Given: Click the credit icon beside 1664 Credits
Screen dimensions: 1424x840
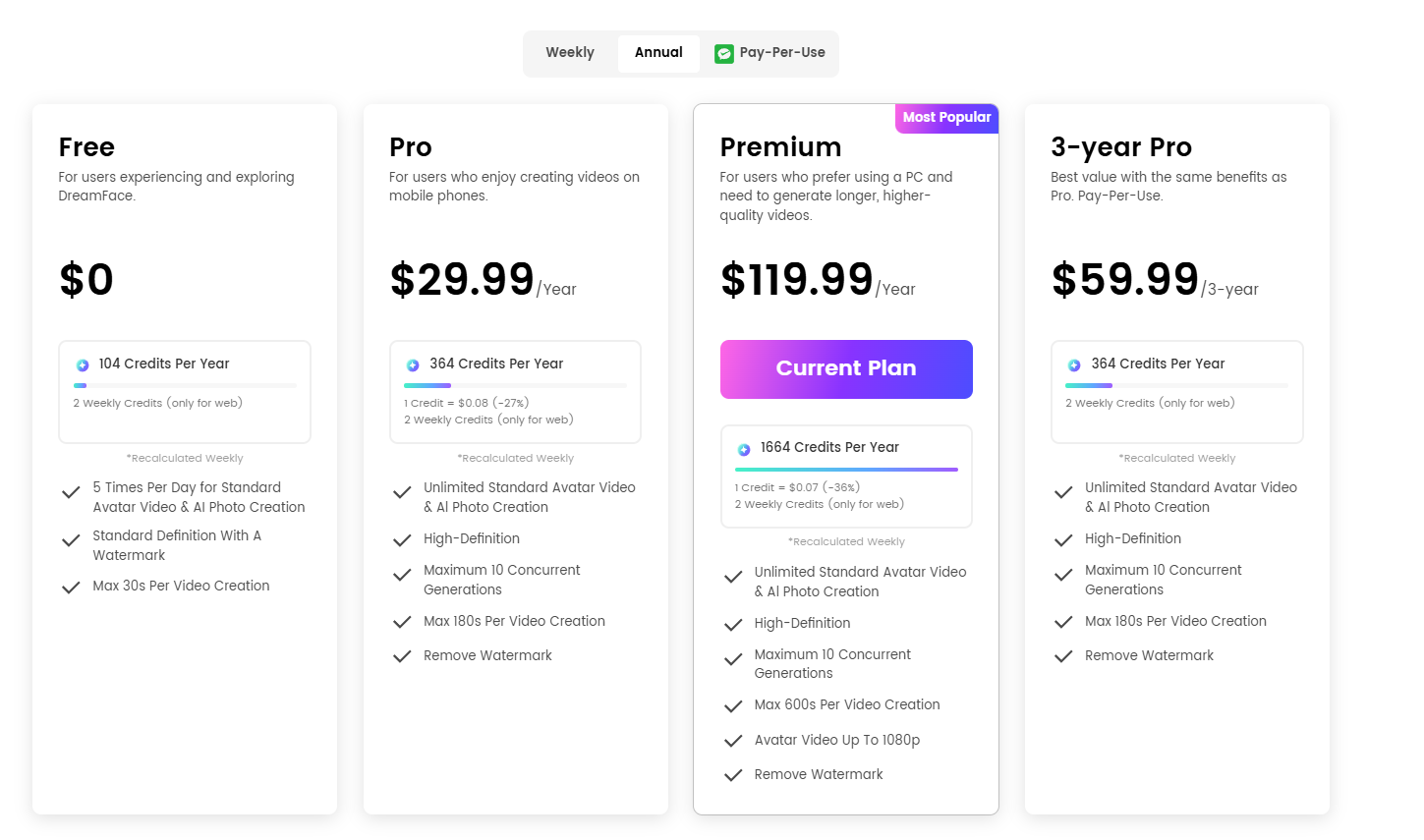Looking at the screenshot, I should coord(744,449).
